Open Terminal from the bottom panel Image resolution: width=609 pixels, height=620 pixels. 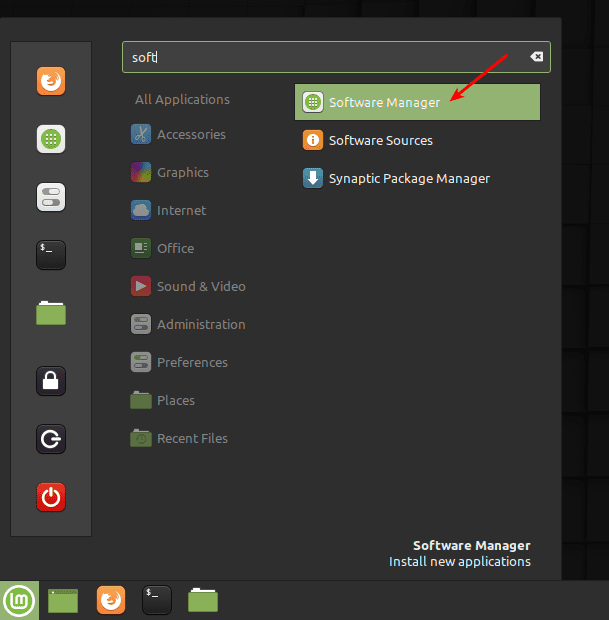pyautogui.click(x=157, y=600)
